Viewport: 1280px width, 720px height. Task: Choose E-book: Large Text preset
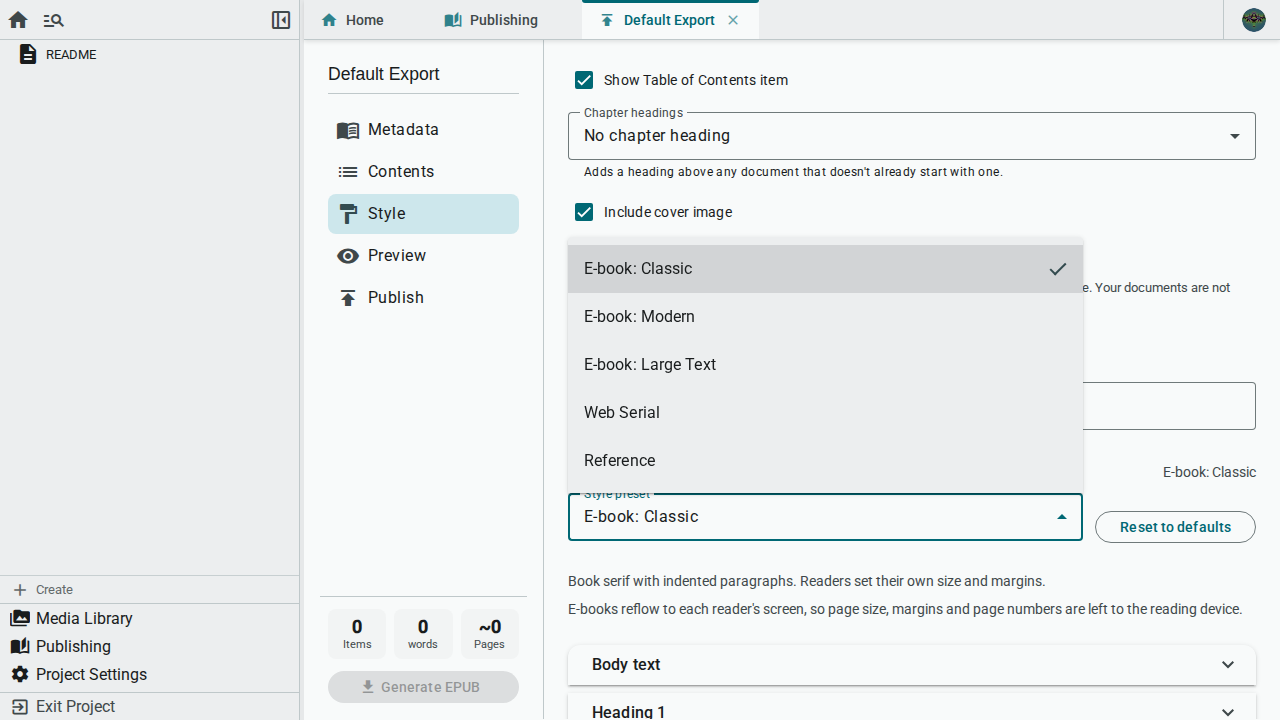tap(825, 365)
